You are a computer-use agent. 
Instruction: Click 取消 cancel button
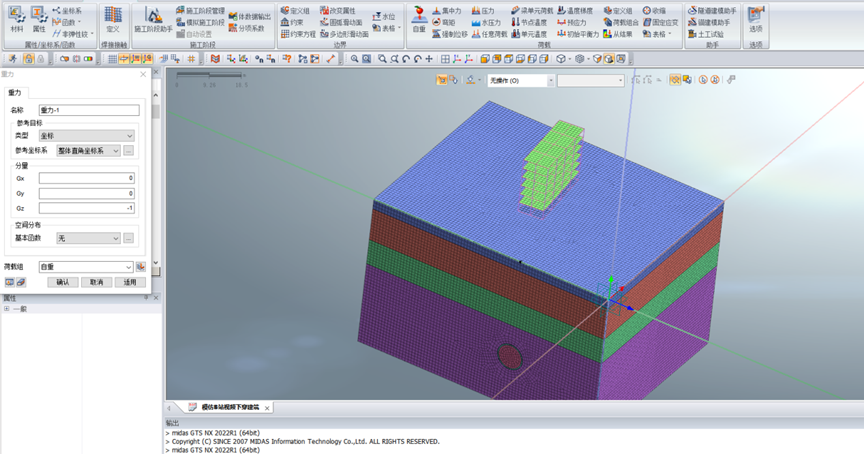point(96,282)
